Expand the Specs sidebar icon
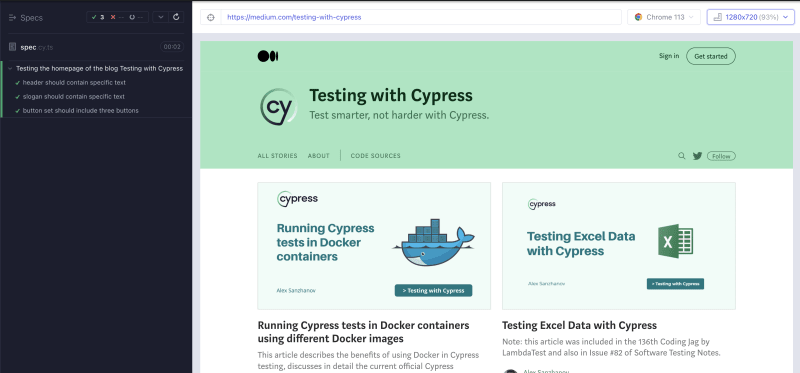Viewport: 800px width, 373px height. 13,17
